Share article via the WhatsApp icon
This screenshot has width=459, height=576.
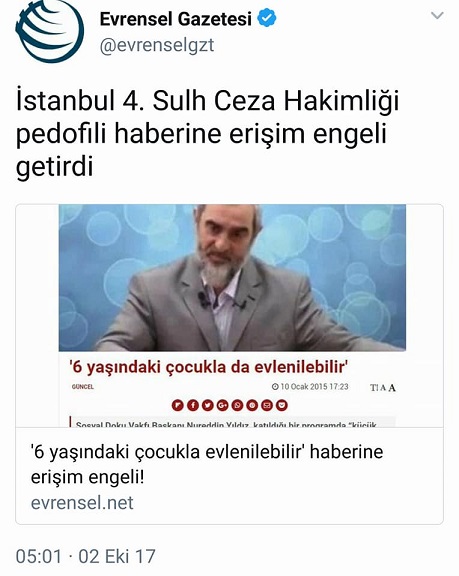(x=237, y=405)
